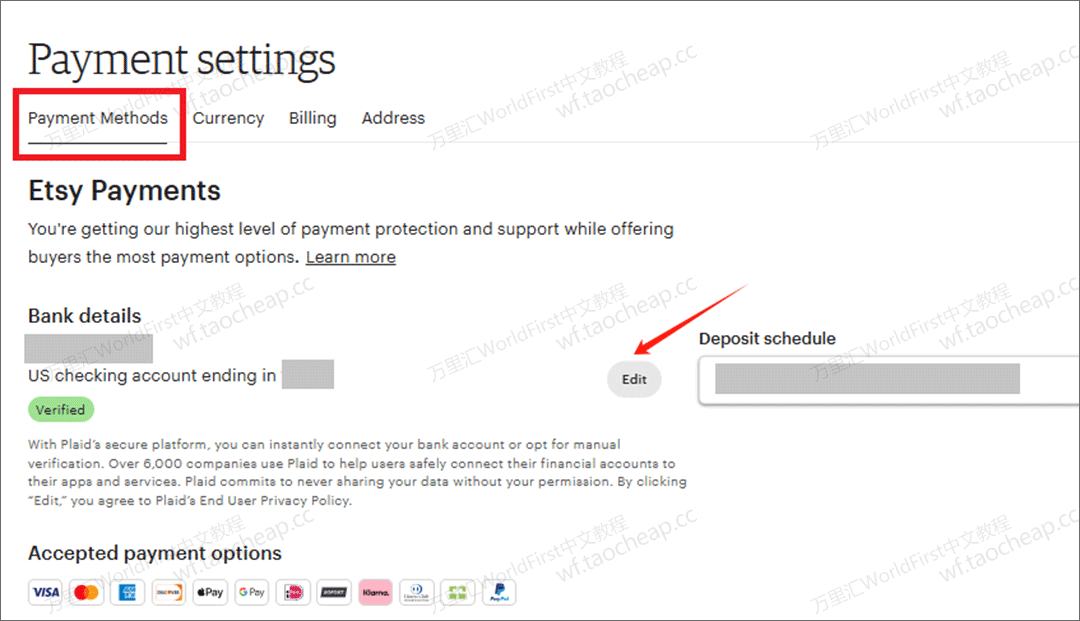Open the Currency tab
The height and width of the screenshot is (621, 1080).
(x=228, y=118)
